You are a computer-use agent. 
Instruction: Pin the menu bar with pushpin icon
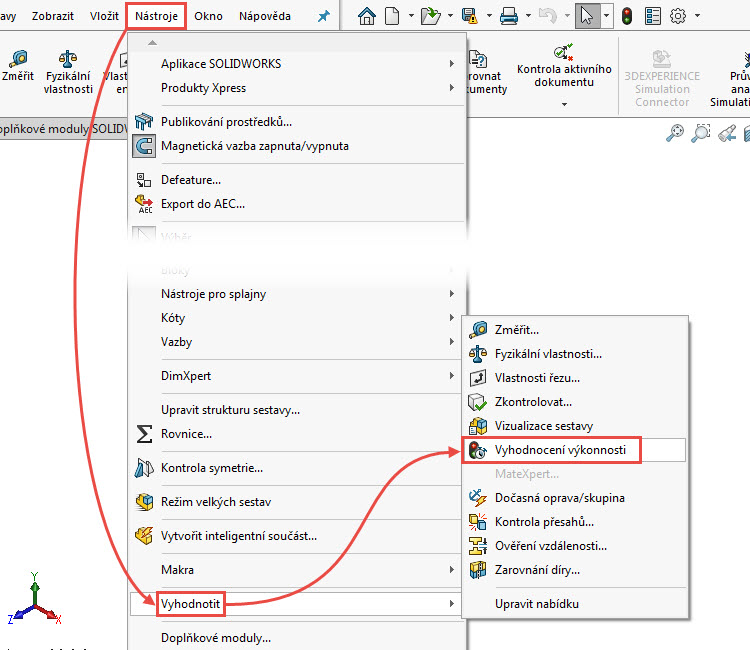(x=324, y=16)
